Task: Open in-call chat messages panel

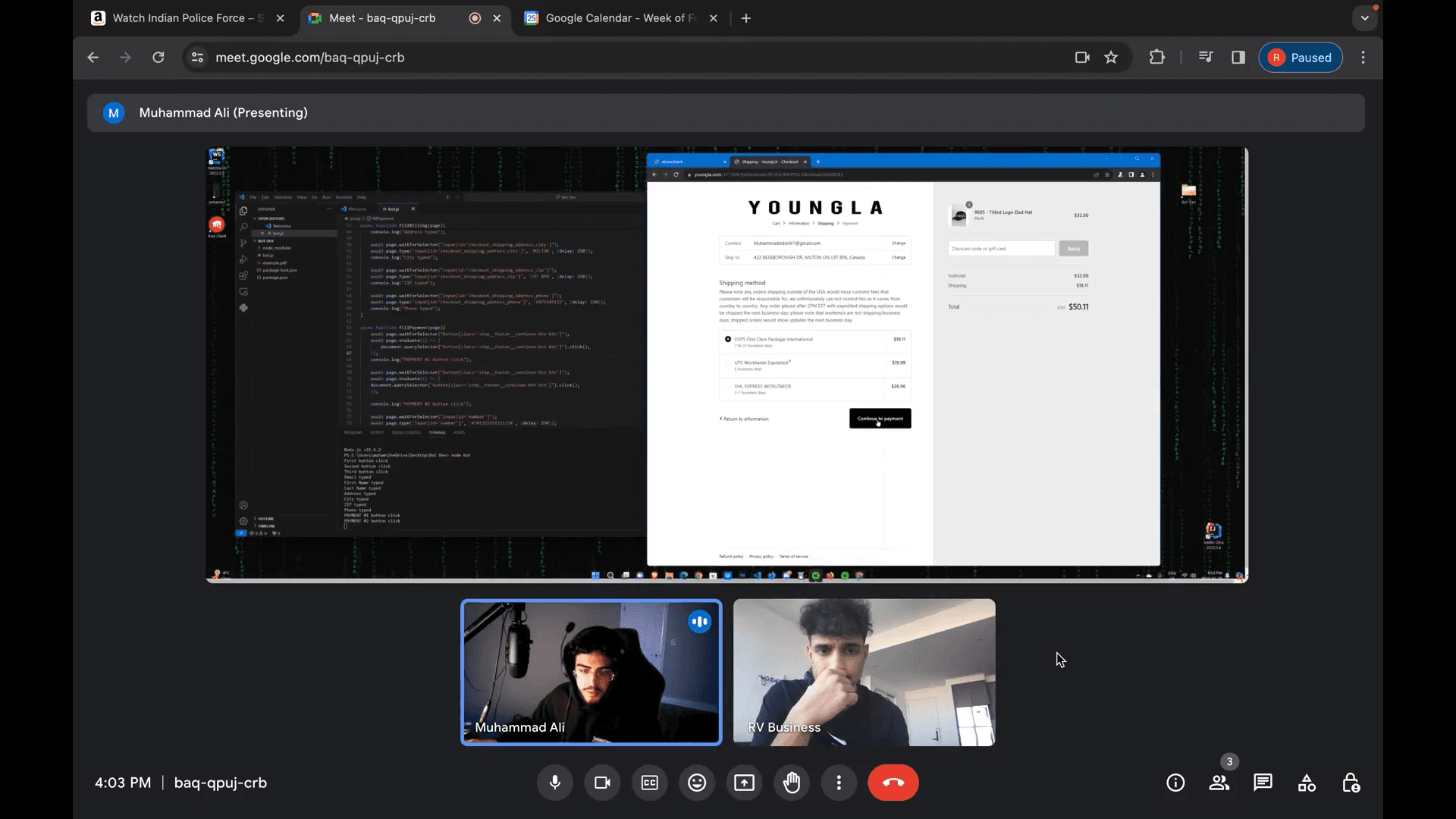Action: (1263, 783)
